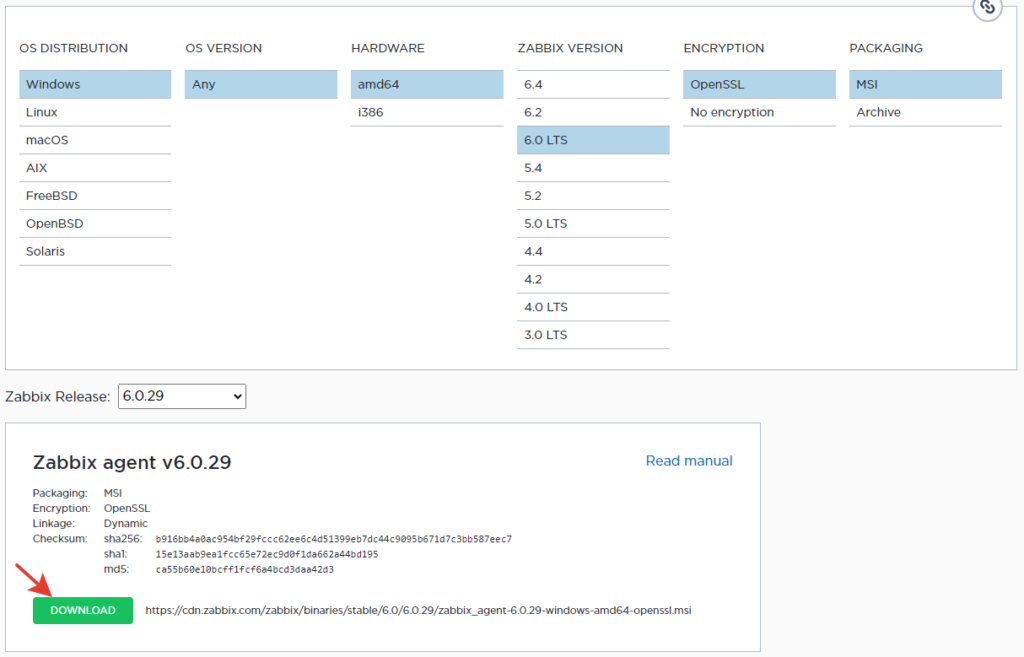Click the sha1 checksum value

(x=266, y=554)
